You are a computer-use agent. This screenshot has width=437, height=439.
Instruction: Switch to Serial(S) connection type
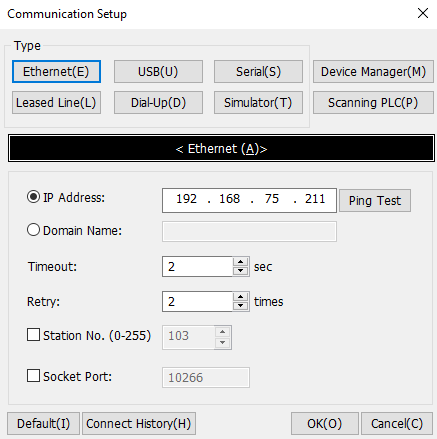[258, 71]
